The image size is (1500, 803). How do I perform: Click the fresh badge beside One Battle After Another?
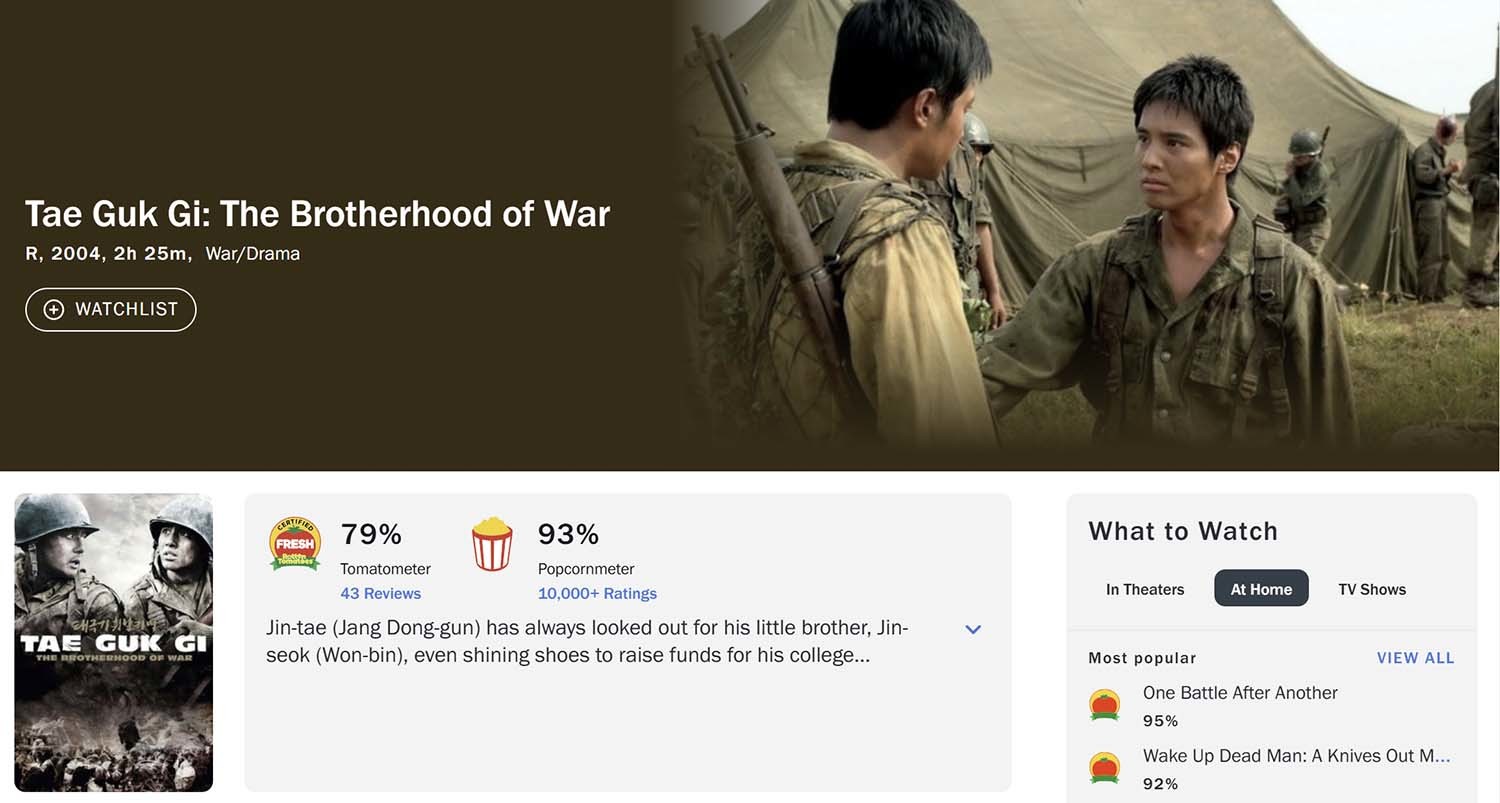click(1104, 705)
